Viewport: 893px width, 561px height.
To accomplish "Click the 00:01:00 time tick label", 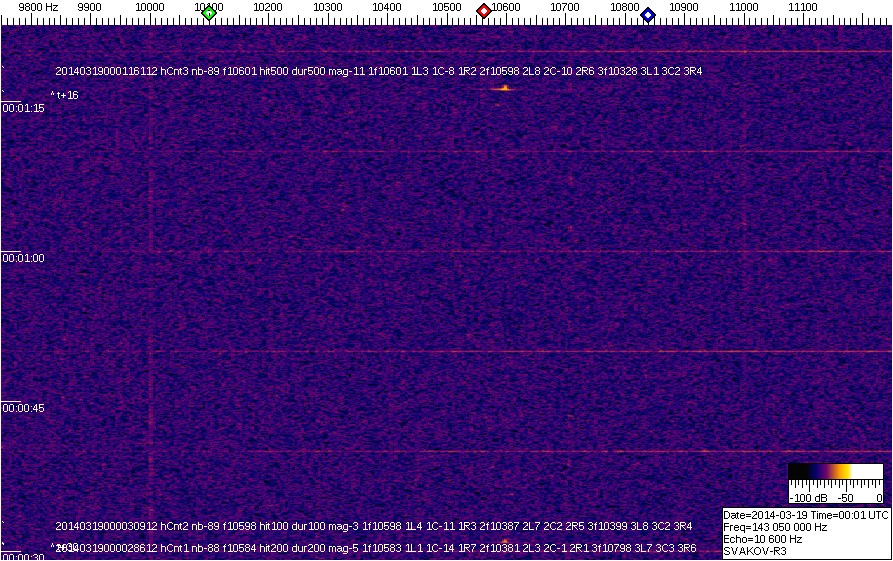I will 23,258.
